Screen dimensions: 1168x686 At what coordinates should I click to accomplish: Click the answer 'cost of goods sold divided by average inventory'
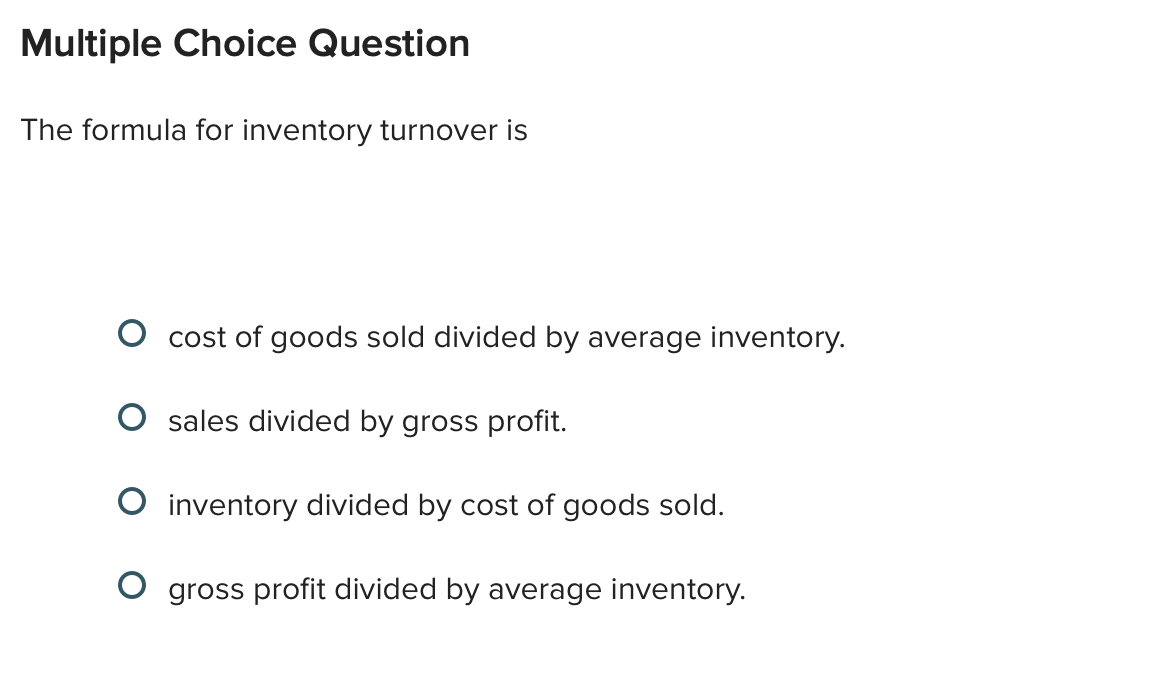506,337
